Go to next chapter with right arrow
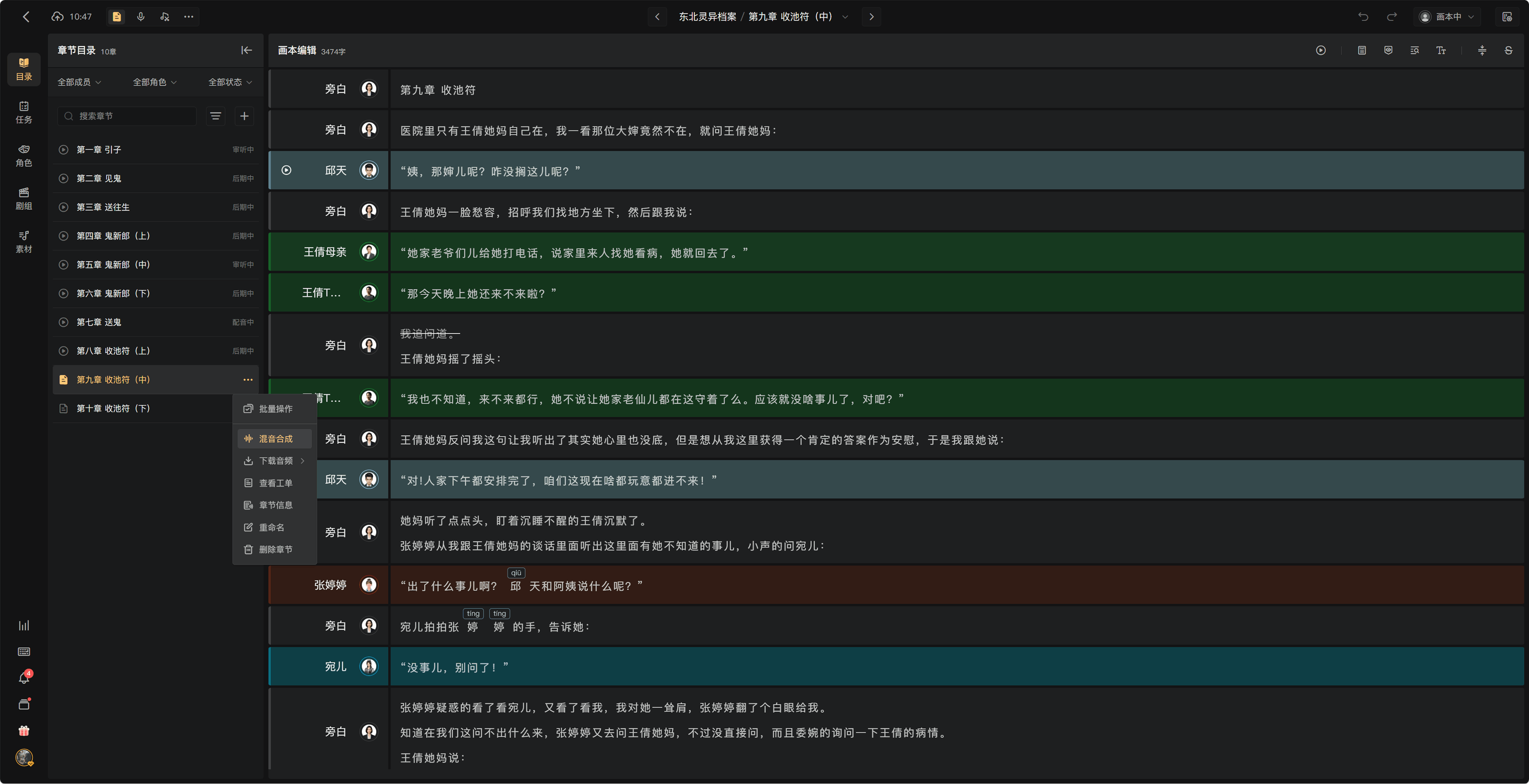The height and width of the screenshot is (784, 1529). (x=871, y=17)
